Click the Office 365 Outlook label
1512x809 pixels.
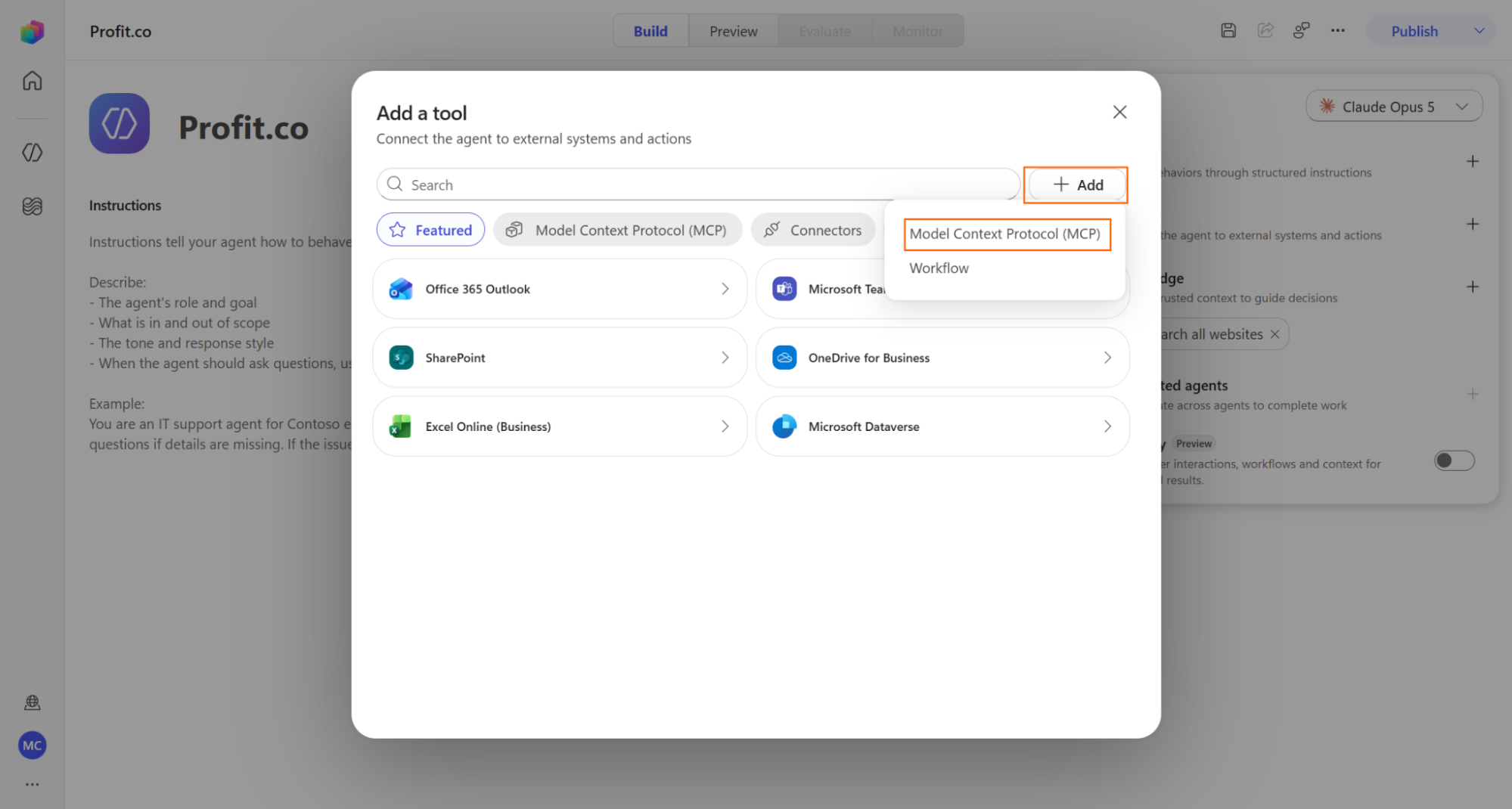click(x=477, y=289)
